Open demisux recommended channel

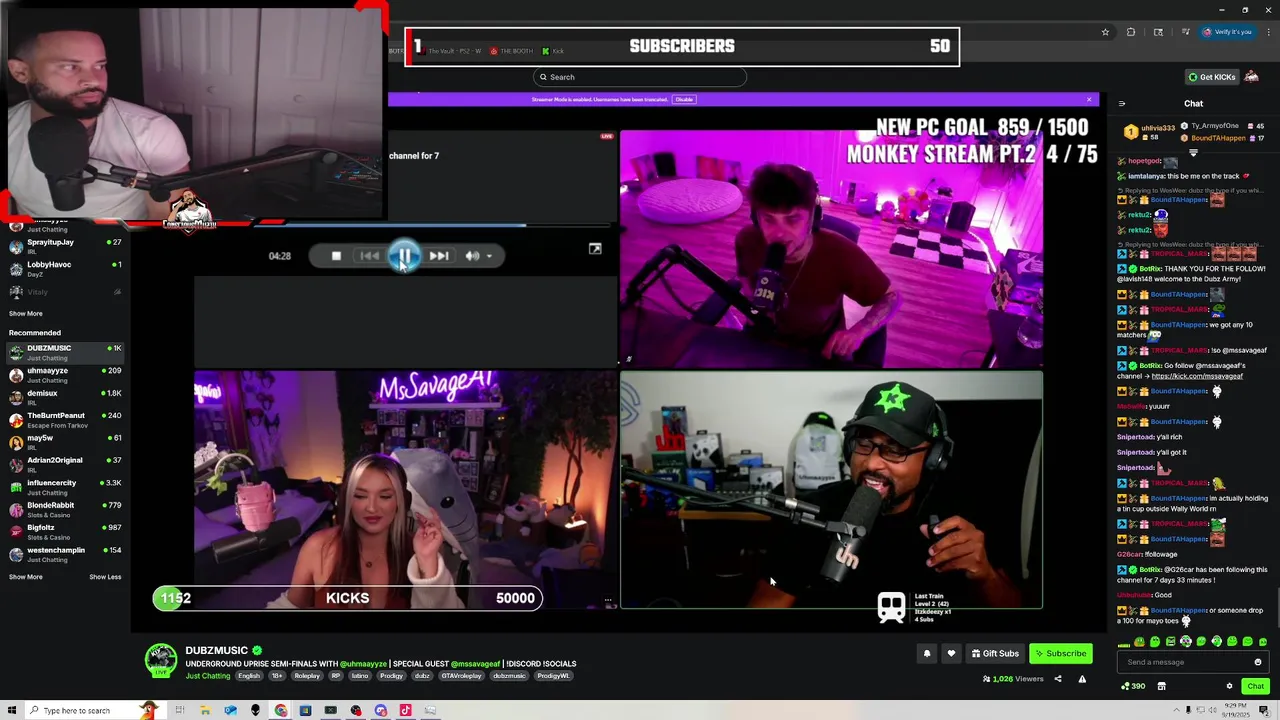click(x=65, y=397)
